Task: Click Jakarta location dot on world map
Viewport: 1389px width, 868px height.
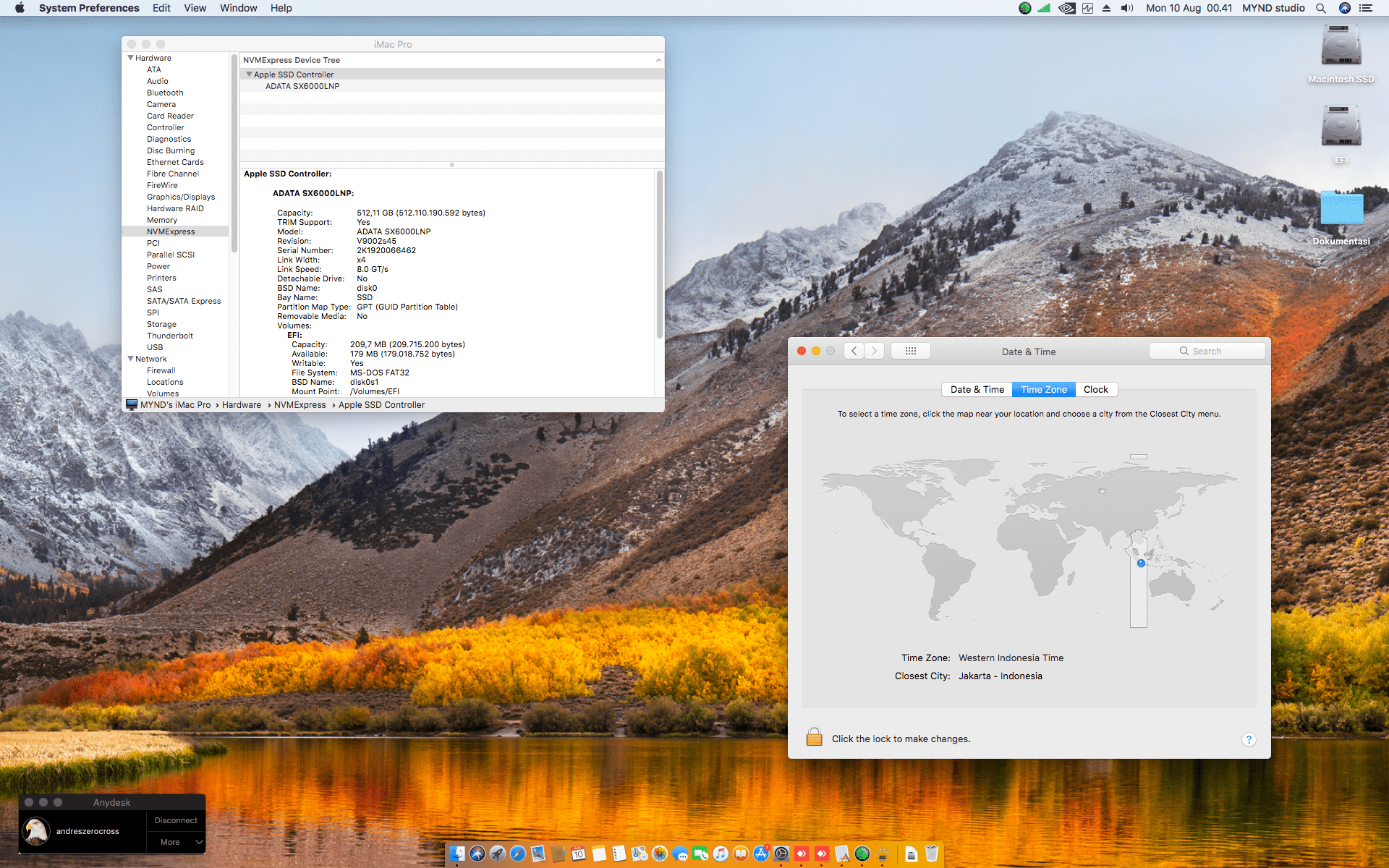Action: click(1141, 563)
